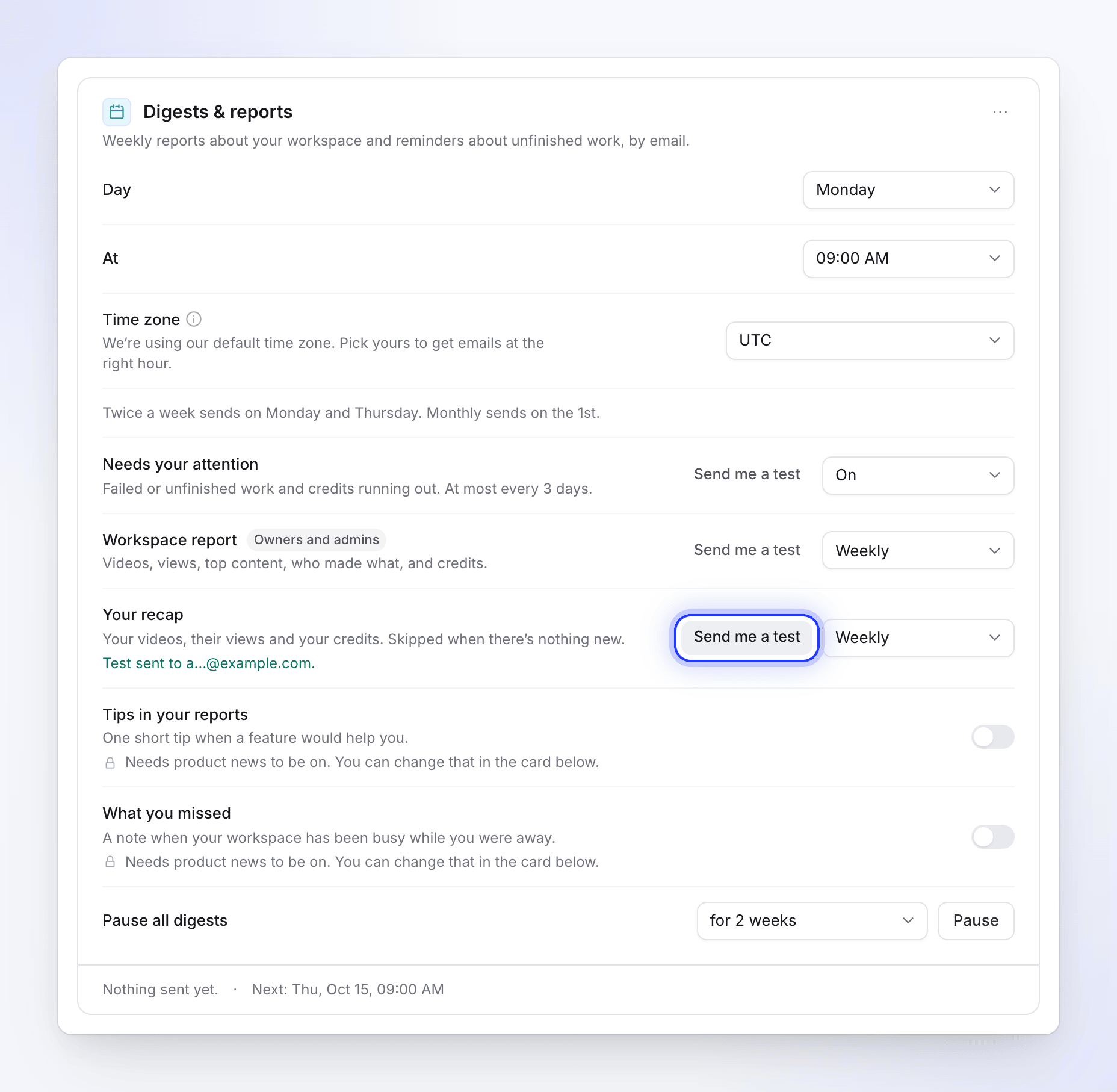Click the Day label
1117x1092 pixels.
pos(117,190)
